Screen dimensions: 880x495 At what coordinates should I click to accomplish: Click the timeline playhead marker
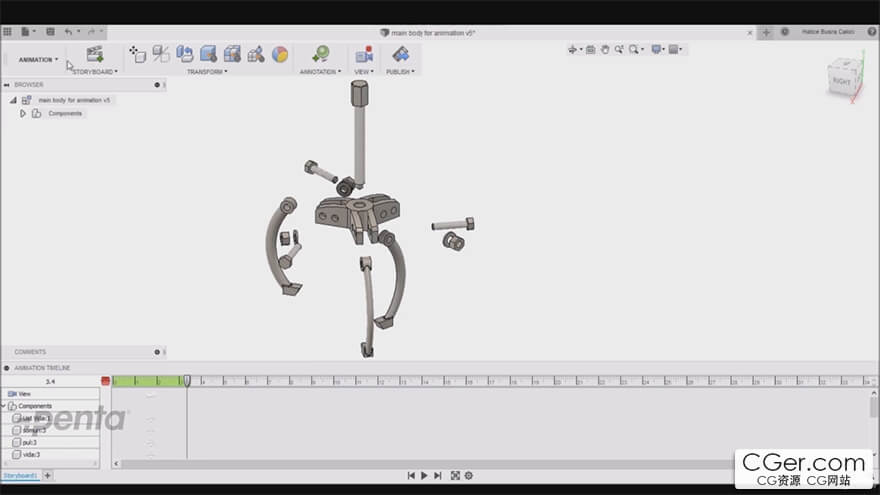(x=187, y=380)
